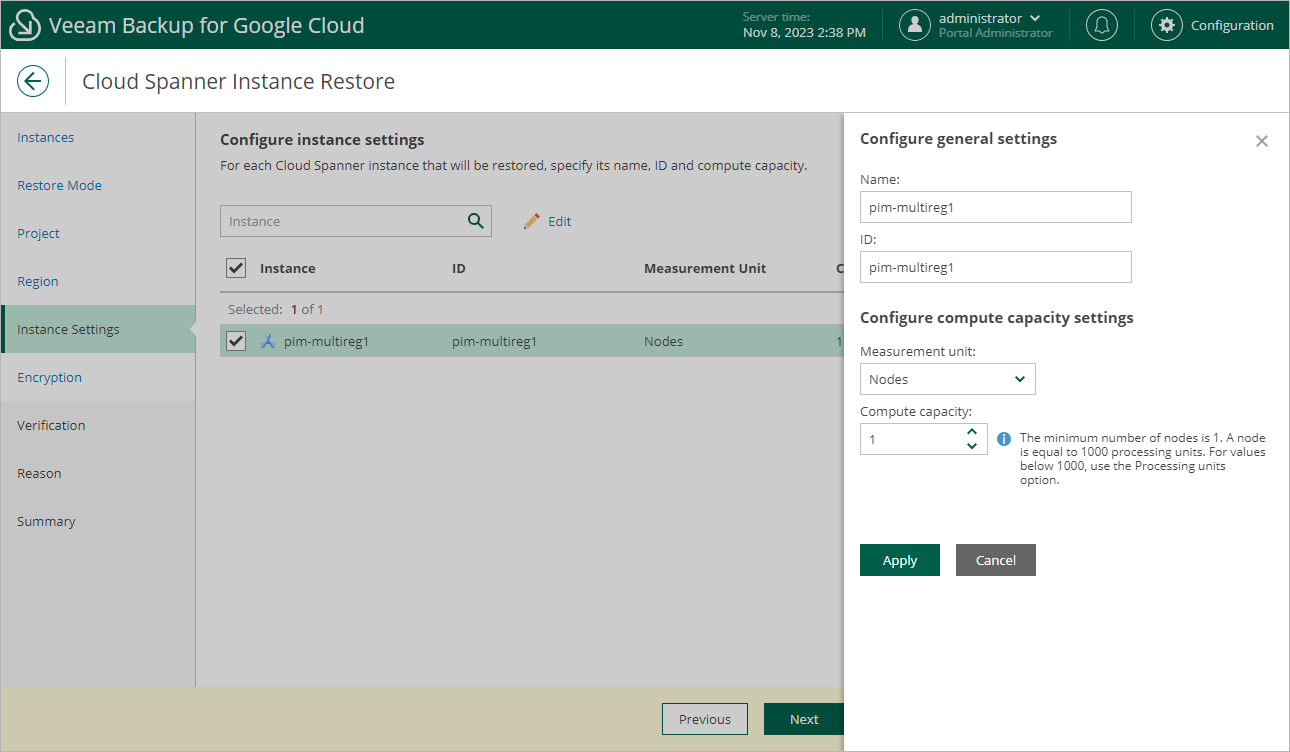Open the Configuration gear
The image size is (1290, 752).
click(x=1166, y=24)
